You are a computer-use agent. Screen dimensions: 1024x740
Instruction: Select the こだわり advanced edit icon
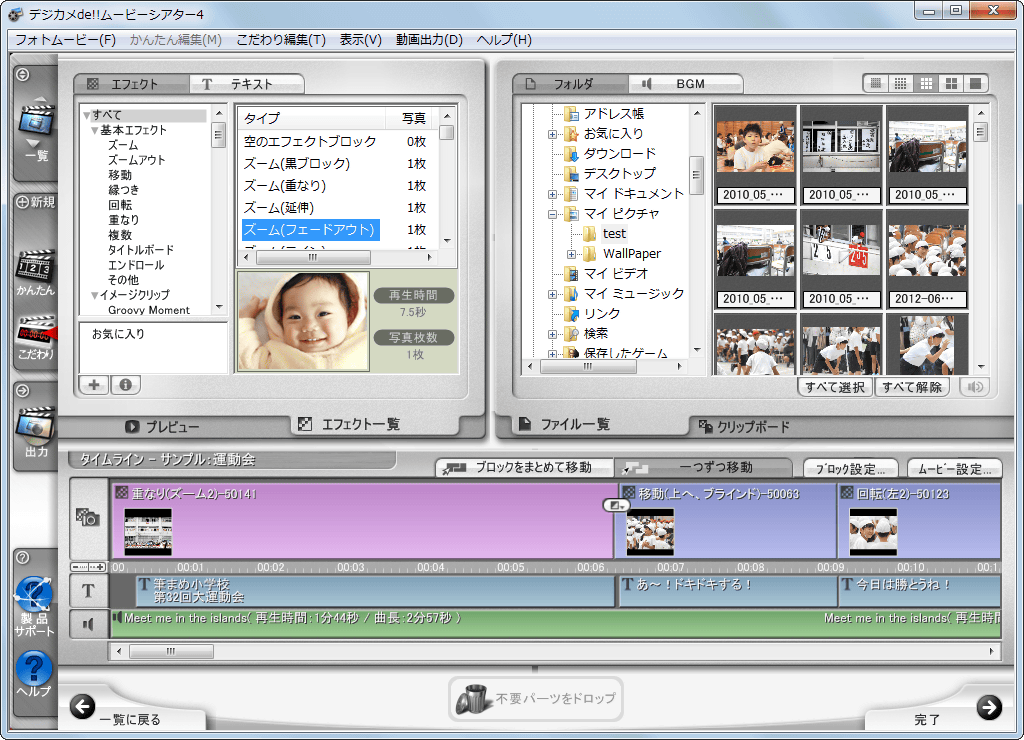(35, 336)
